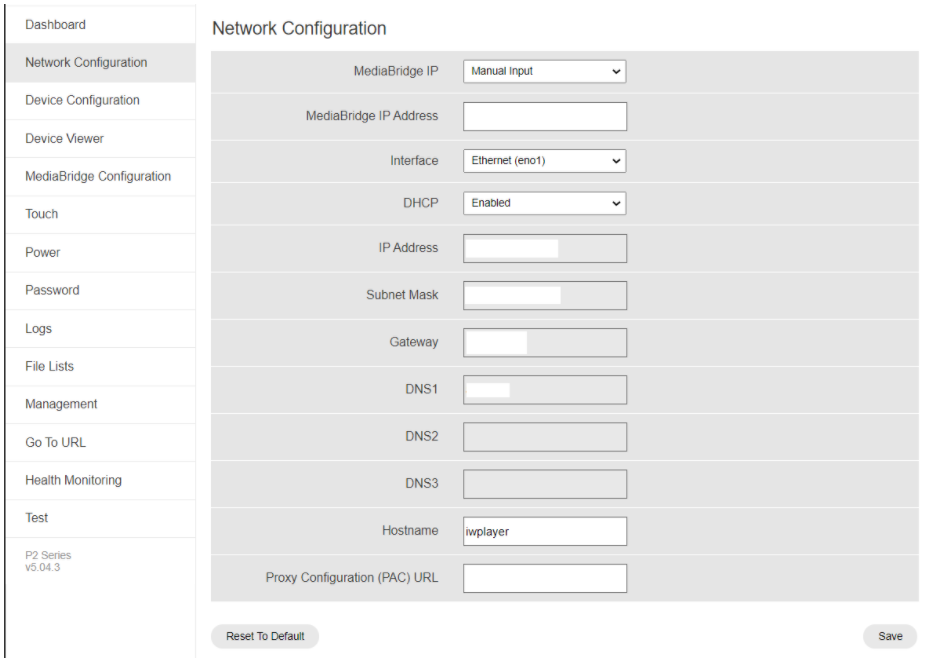Open Health Monitoring page
The height and width of the screenshot is (668, 930).
click(x=101, y=480)
